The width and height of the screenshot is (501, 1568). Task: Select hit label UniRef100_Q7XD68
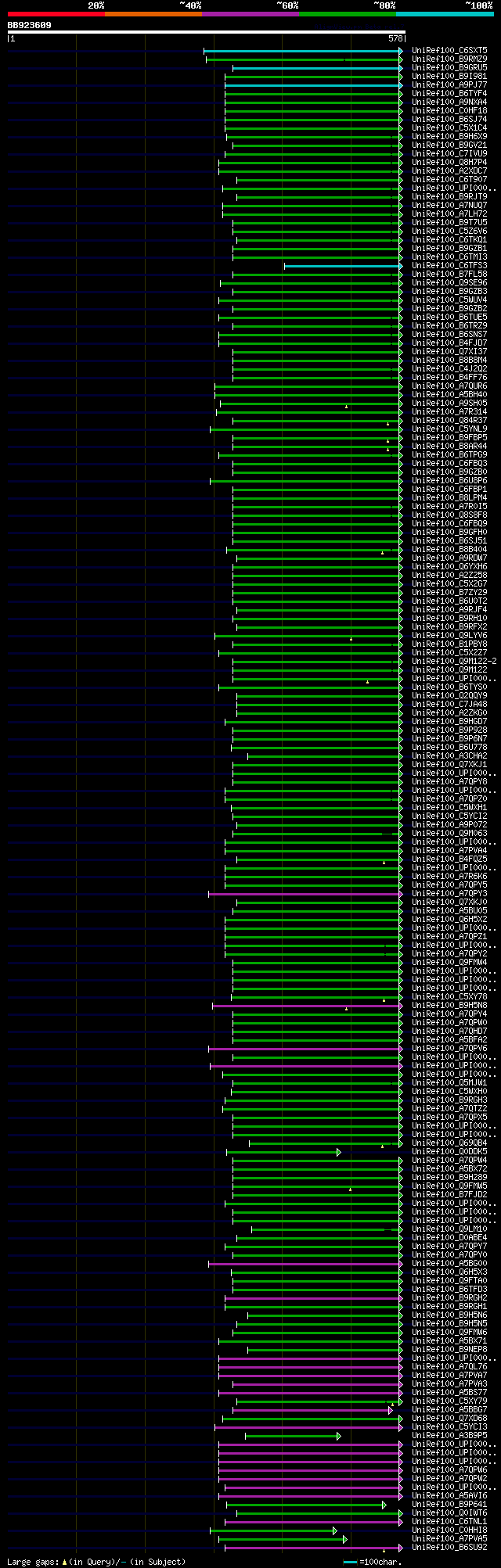click(449, 1419)
